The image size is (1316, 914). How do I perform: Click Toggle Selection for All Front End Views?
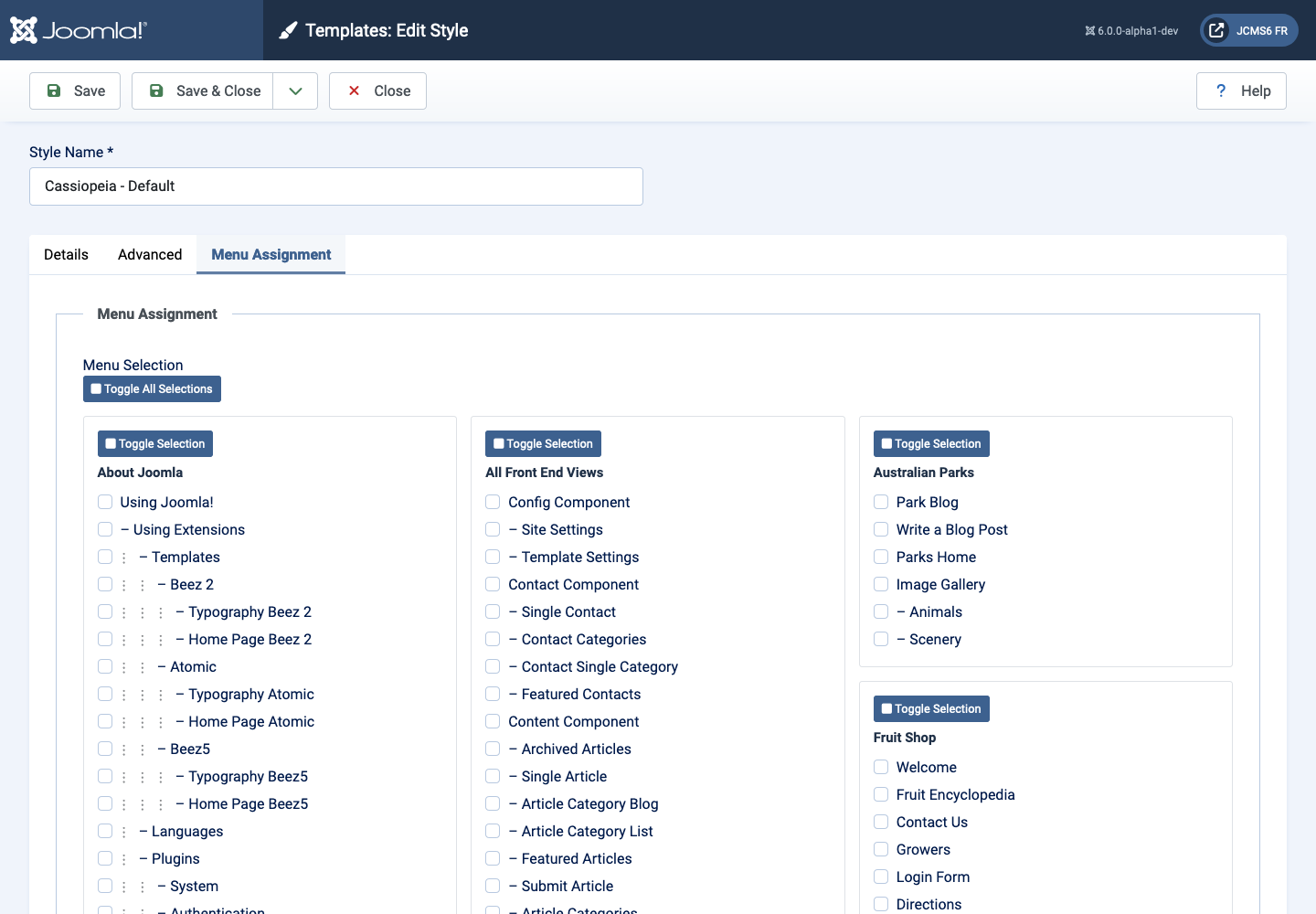click(543, 443)
